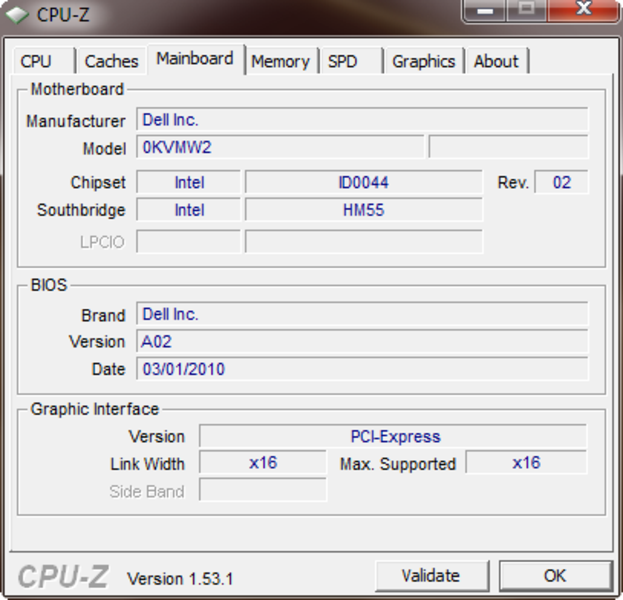Screen dimensions: 623x600
Task: Click the Chipset ID0044 value
Action: point(364,182)
